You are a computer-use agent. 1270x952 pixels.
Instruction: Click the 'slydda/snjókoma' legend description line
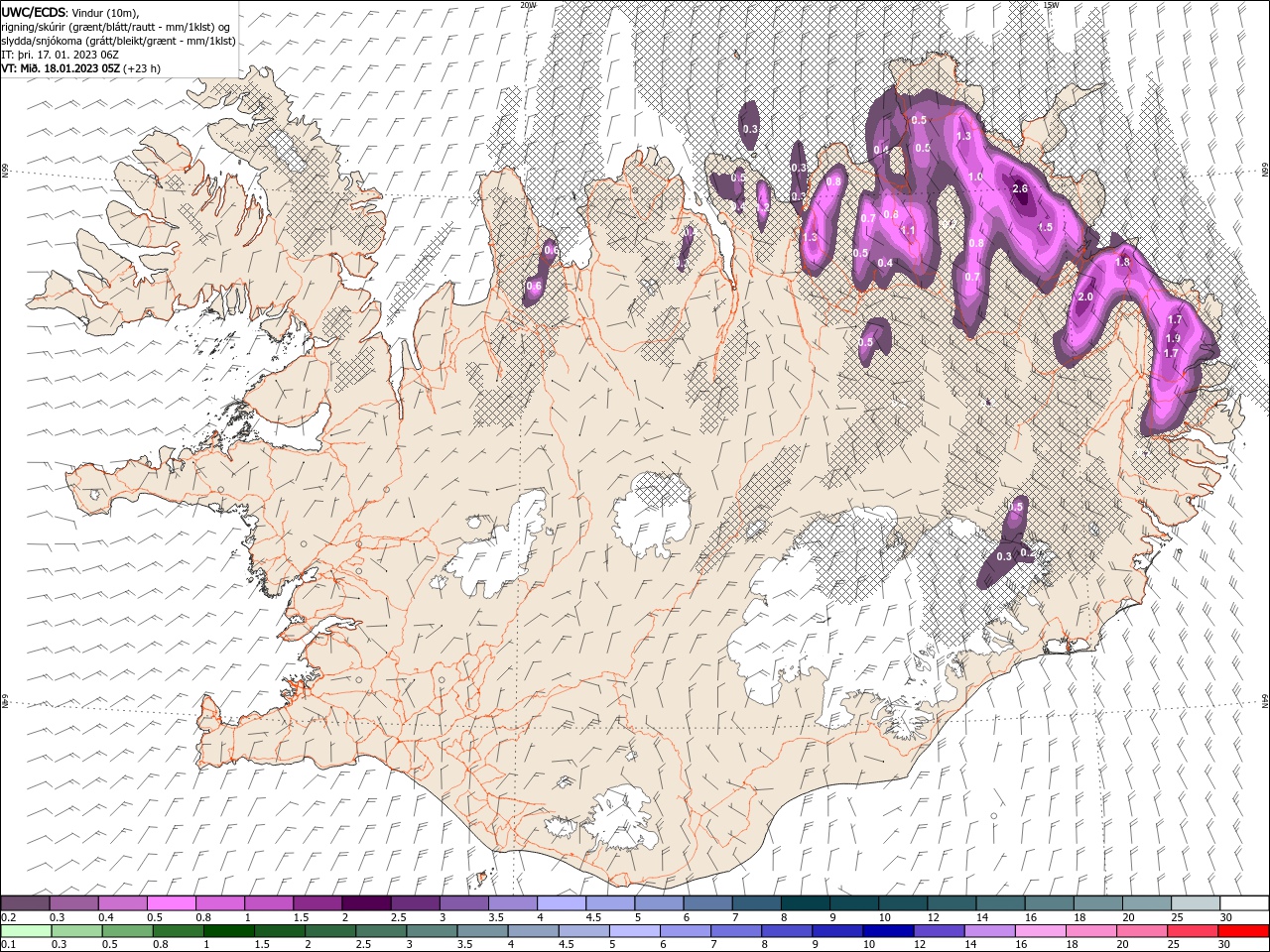pos(118,41)
